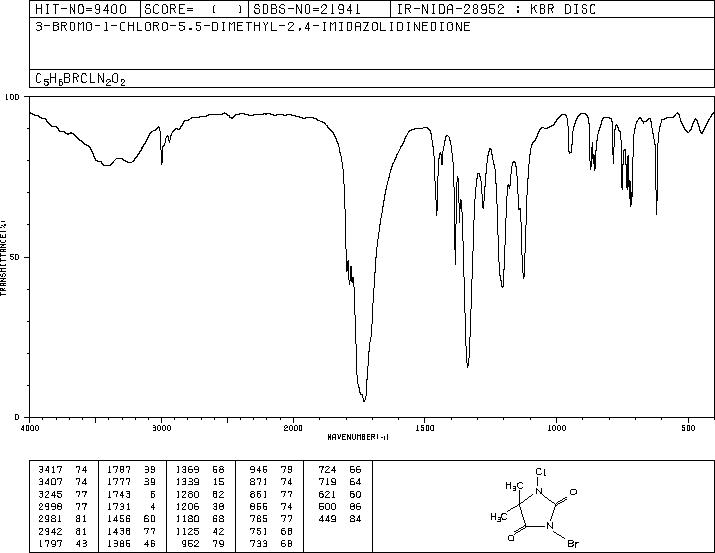Select peak value 785 in the table

point(259,519)
